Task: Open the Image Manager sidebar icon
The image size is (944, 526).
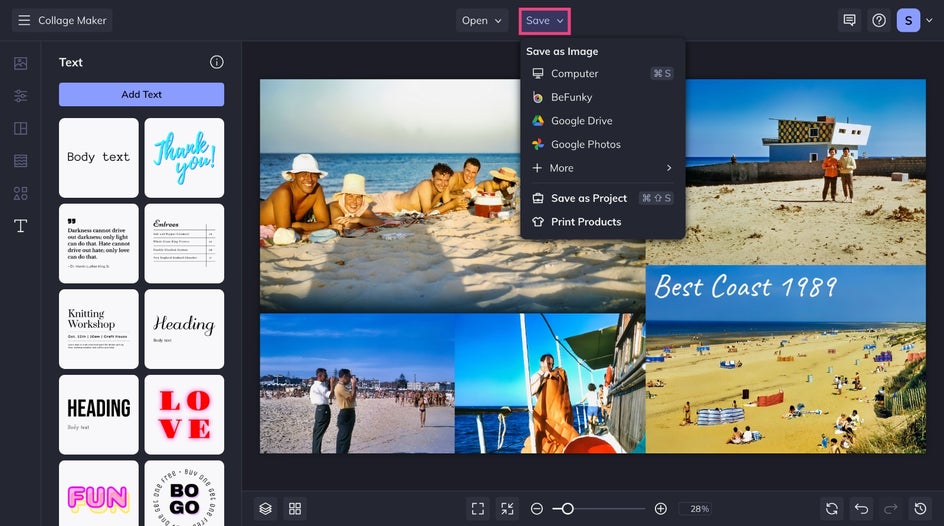Action: (20, 63)
